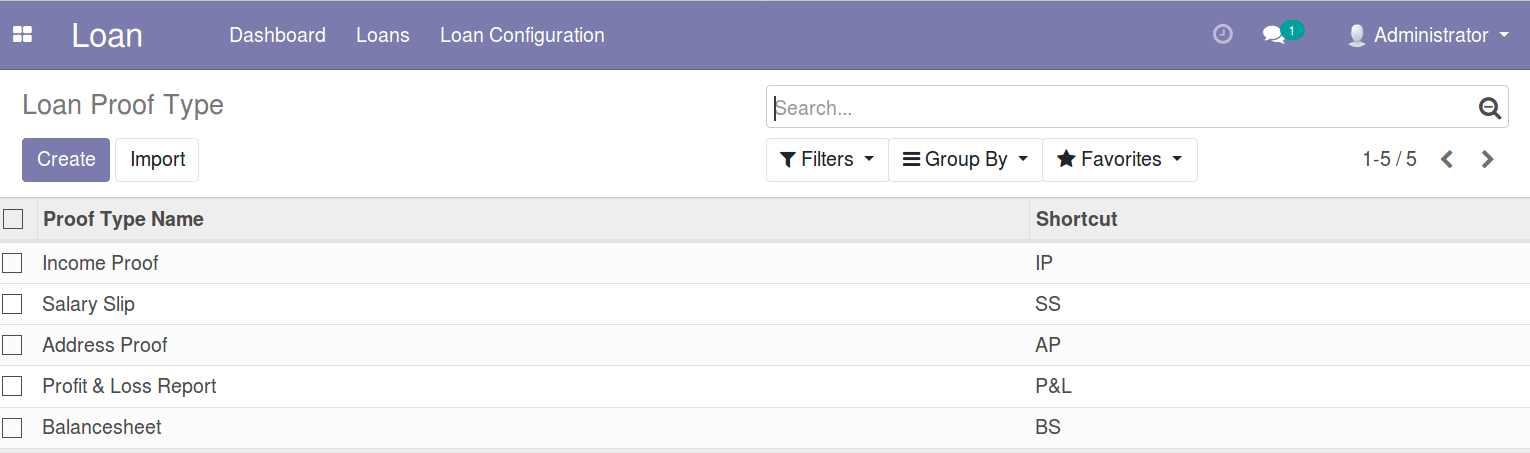Expand the Favorites dropdown
Screen dimensions: 1530x453
pos(1120,160)
